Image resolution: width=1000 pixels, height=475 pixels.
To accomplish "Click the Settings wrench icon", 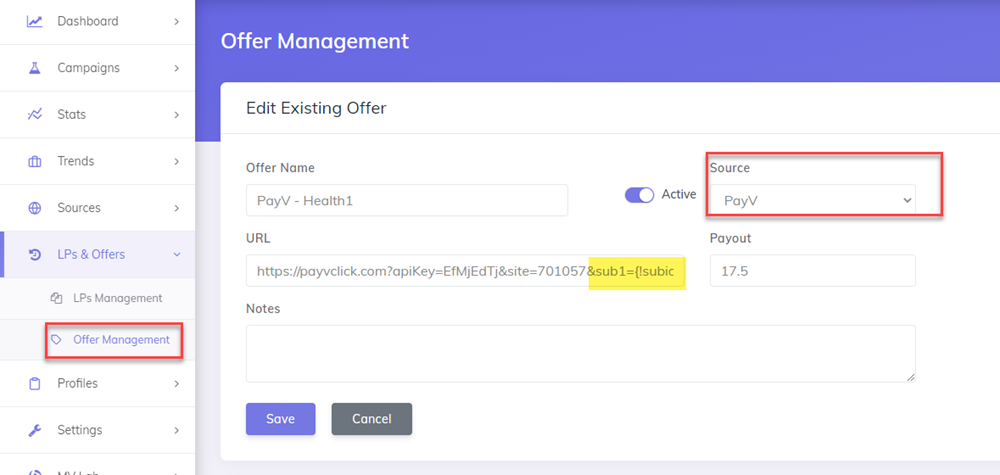I will pos(34,430).
